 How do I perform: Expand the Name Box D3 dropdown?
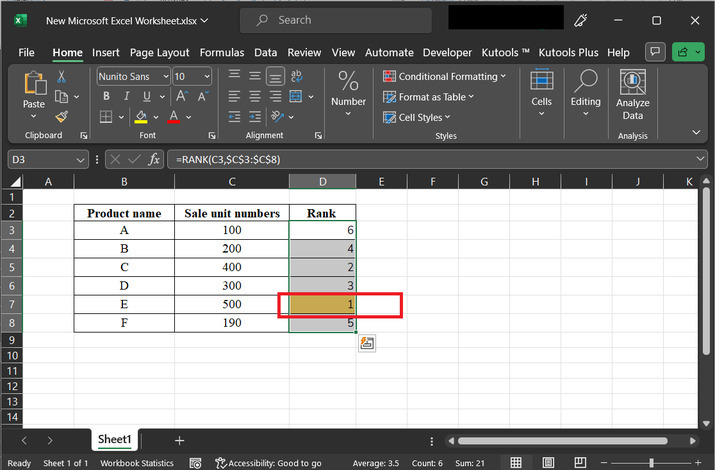pyautogui.click(x=80, y=160)
